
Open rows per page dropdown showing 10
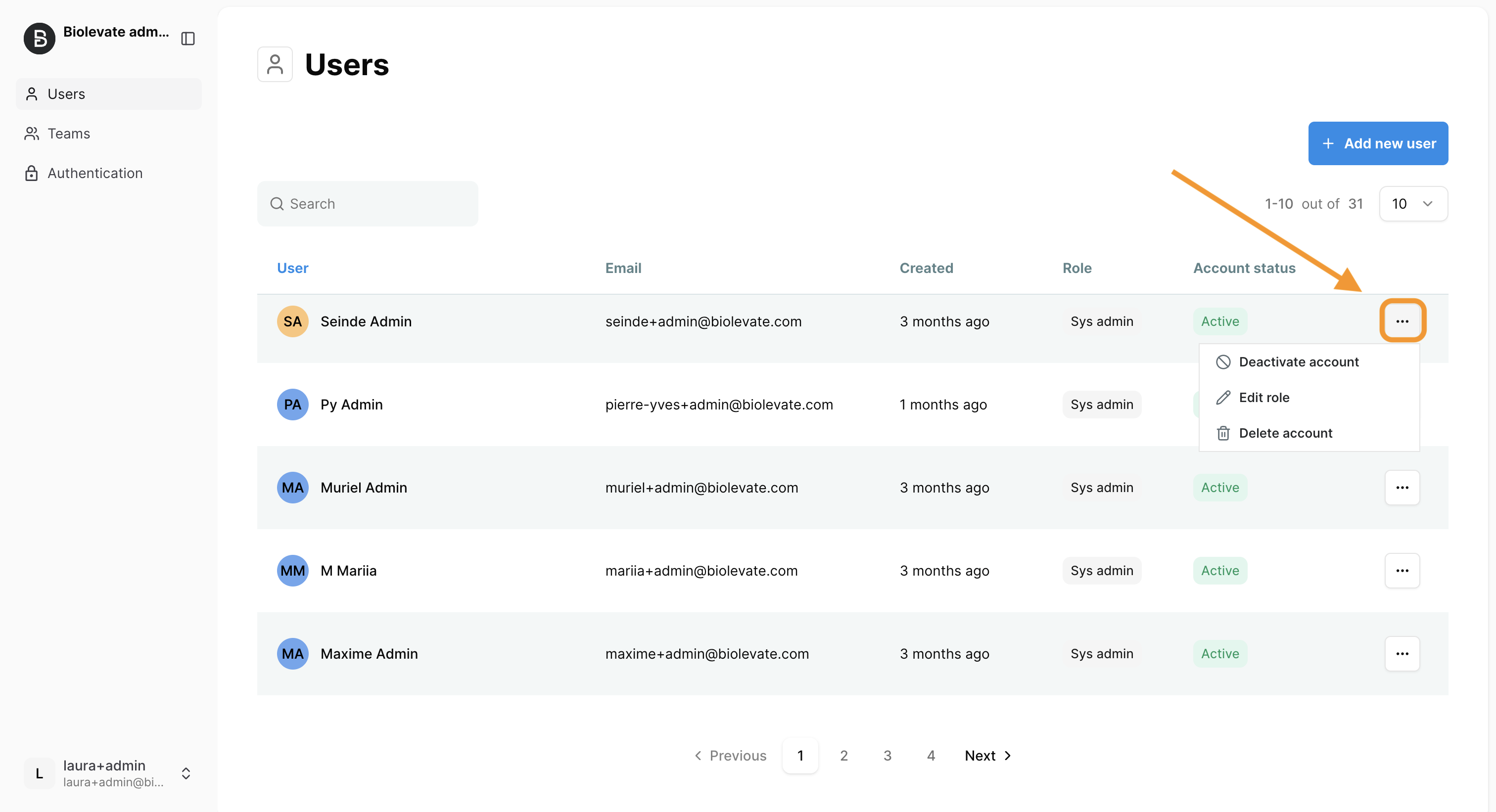(1412, 204)
